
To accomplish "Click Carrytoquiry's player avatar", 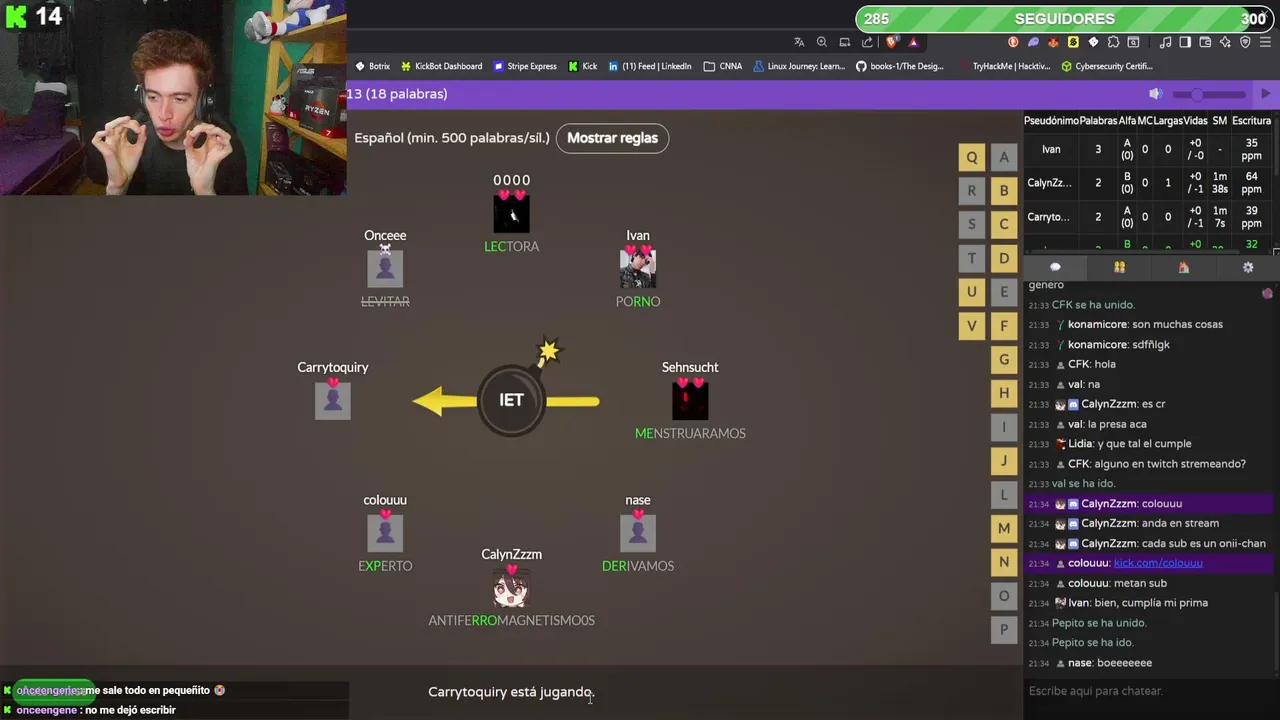I will tap(333, 400).
